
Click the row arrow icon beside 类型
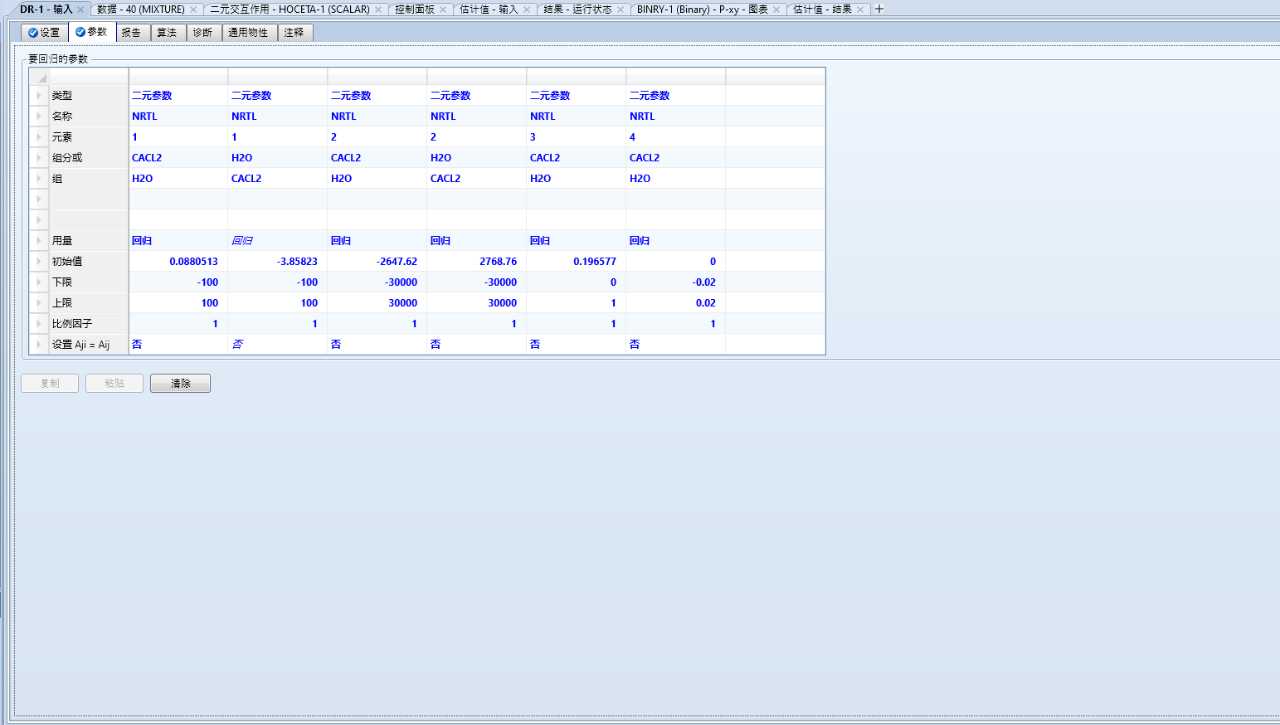point(39,96)
